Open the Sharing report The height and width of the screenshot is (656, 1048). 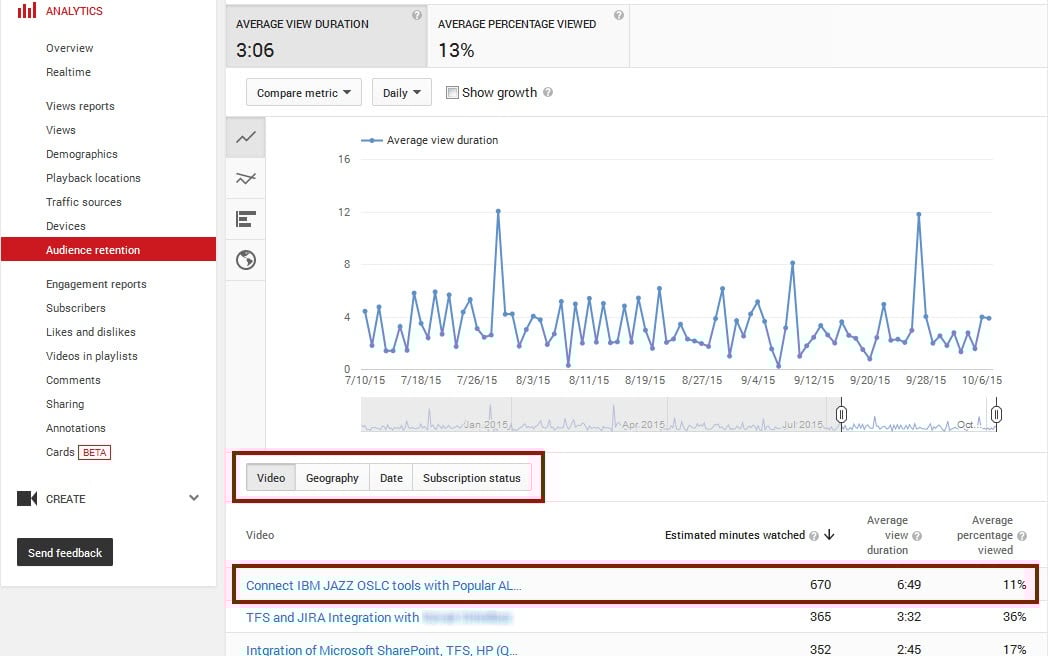pyautogui.click(x=65, y=405)
